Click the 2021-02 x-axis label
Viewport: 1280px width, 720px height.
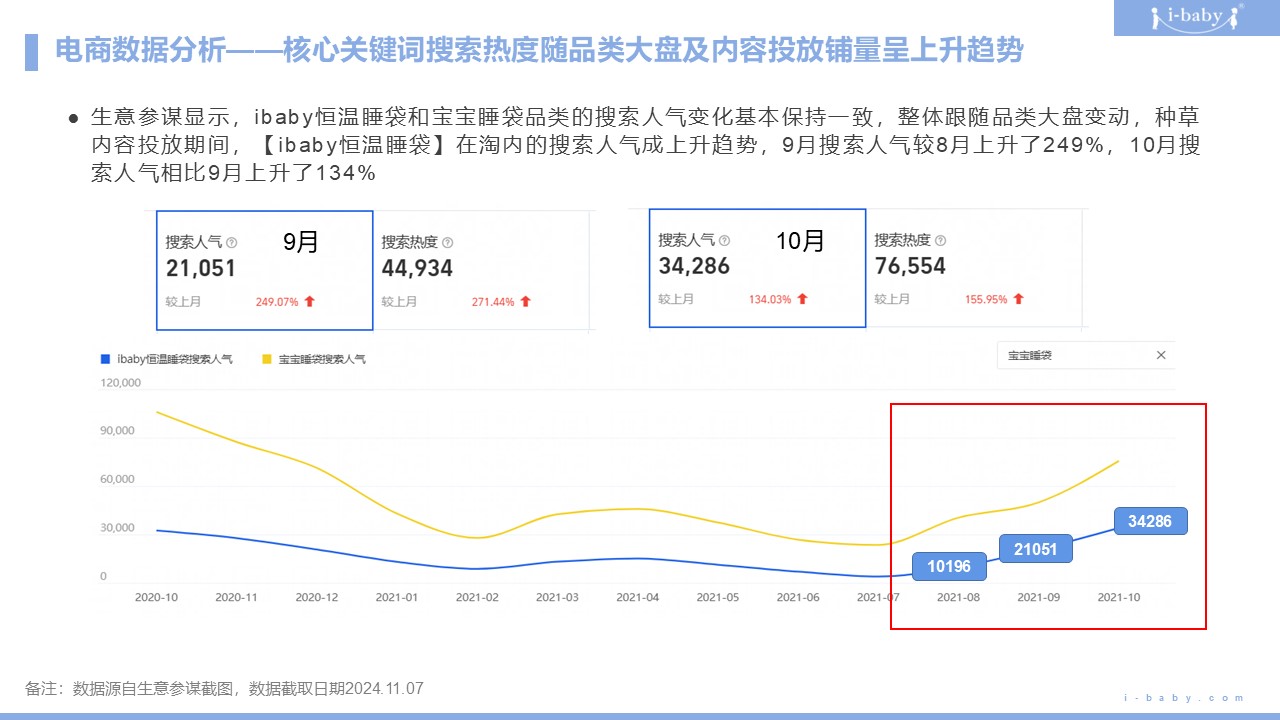(477, 597)
